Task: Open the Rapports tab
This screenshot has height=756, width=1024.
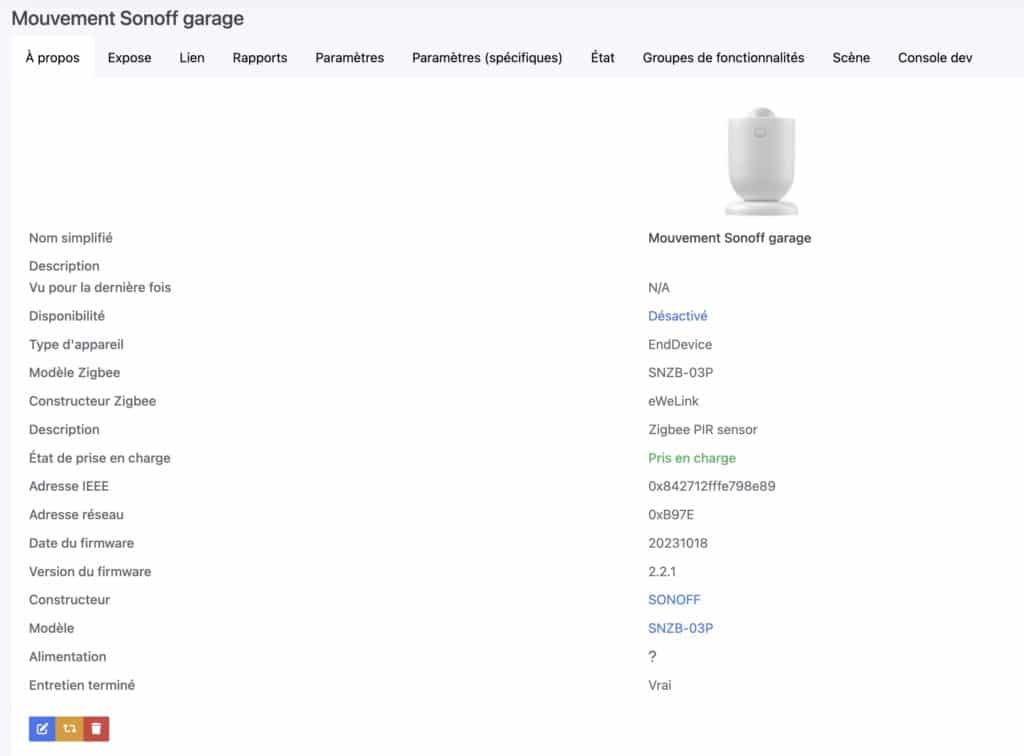Action: (x=260, y=58)
